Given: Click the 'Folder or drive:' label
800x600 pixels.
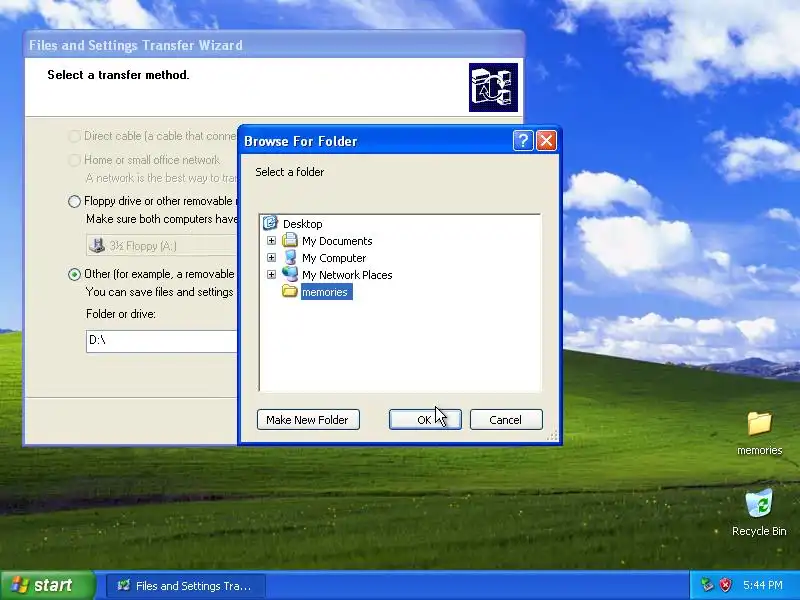Looking at the screenshot, I should coord(121,314).
